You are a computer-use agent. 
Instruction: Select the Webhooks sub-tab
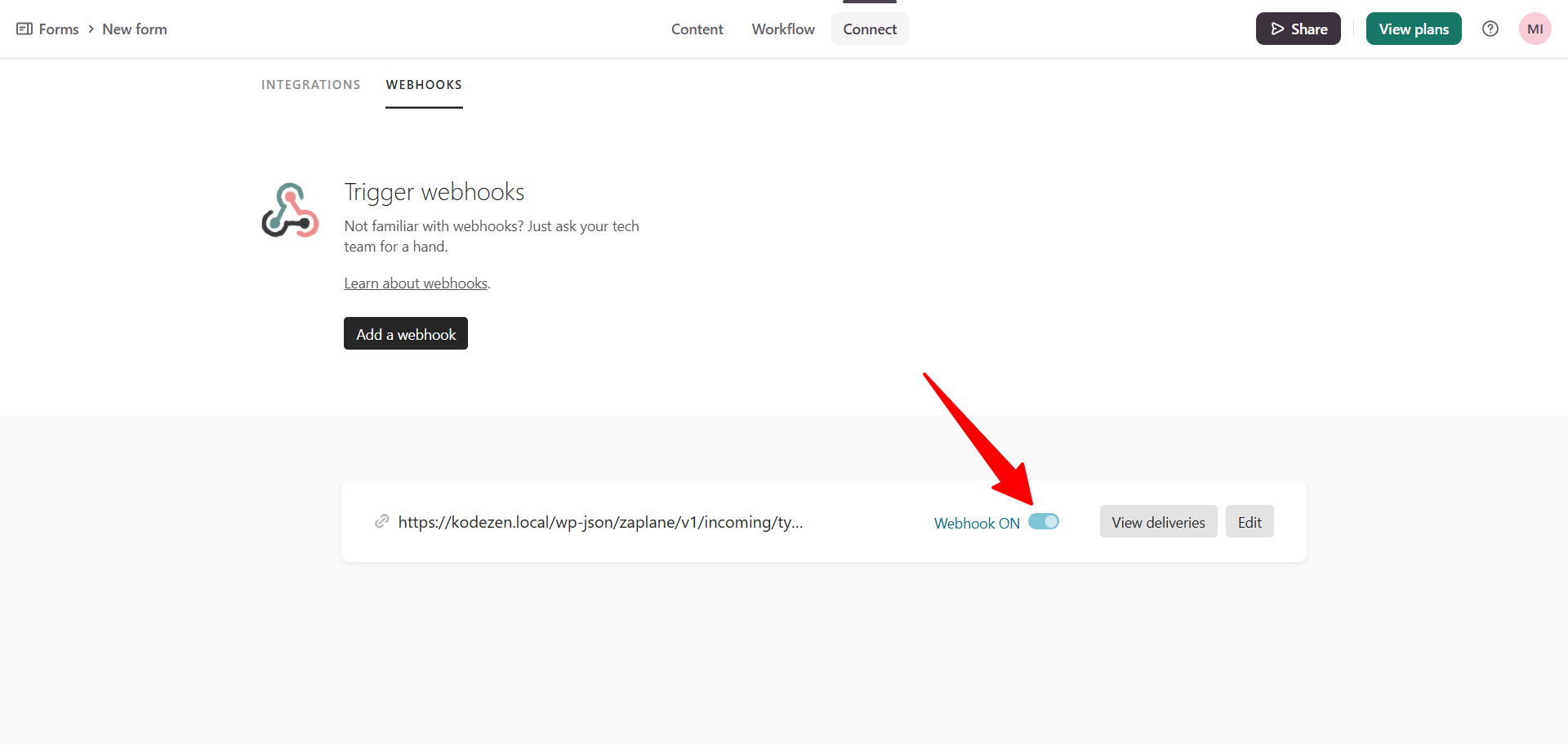coord(424,85)
